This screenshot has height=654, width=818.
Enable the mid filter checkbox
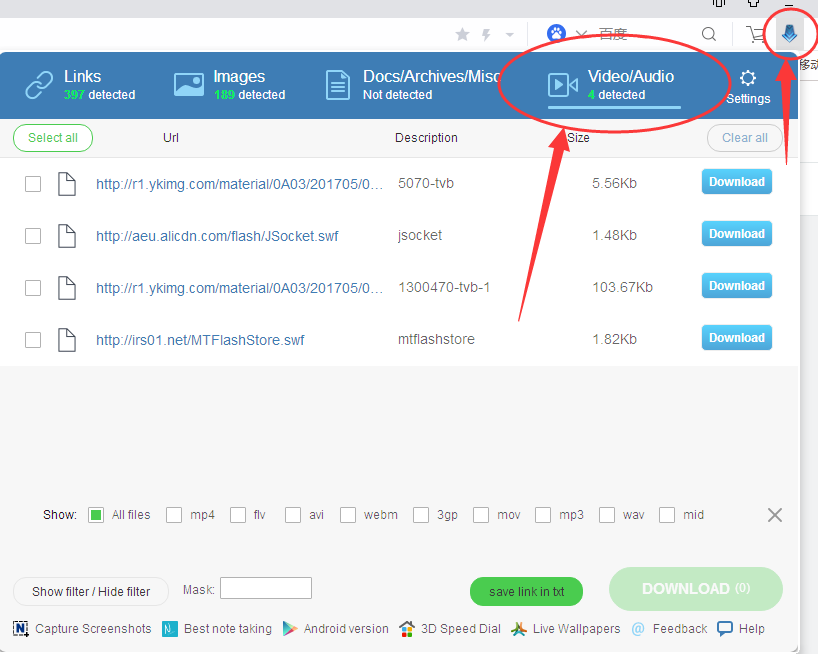pyautogui.click(x=667, y=515)
